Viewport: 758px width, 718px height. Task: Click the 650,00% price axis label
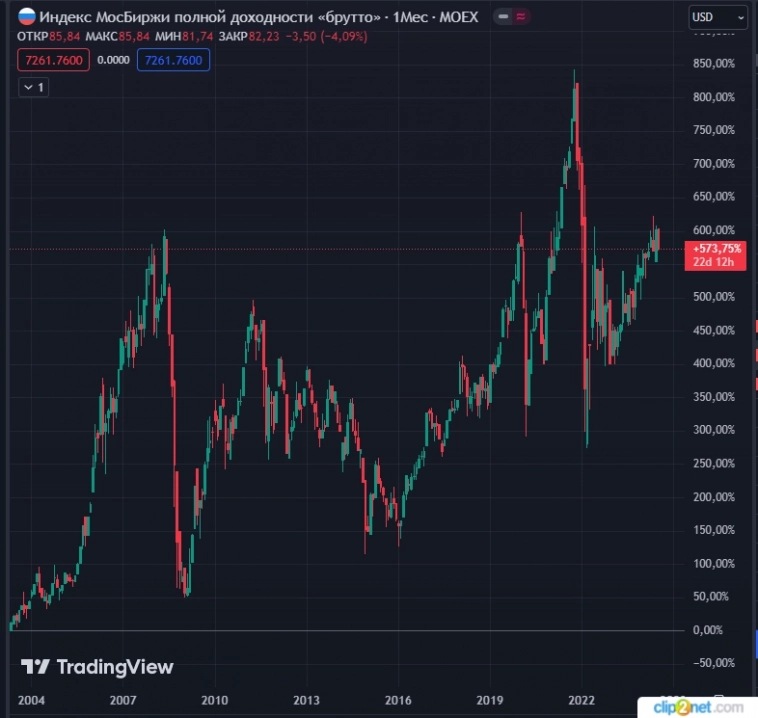click(714, 196)
